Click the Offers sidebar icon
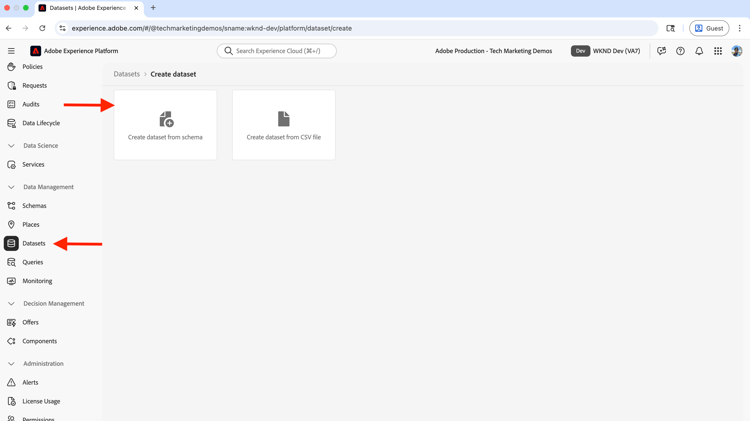Screen dimensions: 750x421 click(x=11, y=322)
